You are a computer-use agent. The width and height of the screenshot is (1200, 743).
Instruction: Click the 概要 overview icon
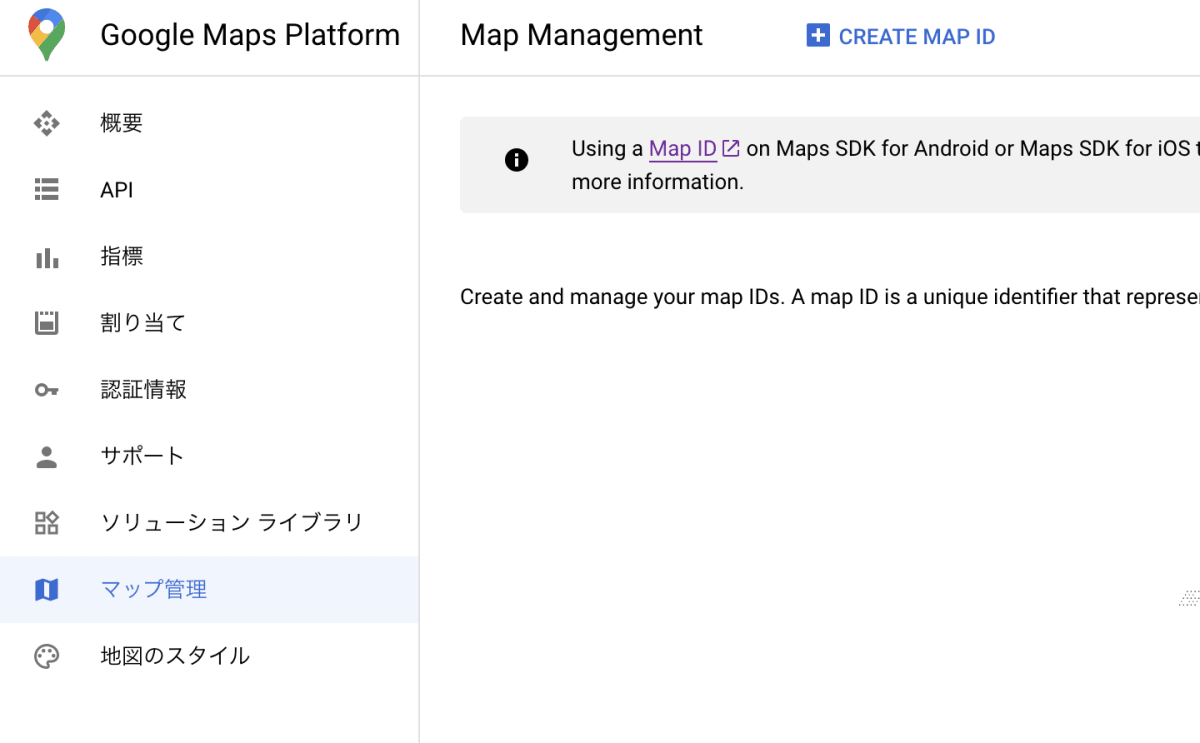(47, 123)
